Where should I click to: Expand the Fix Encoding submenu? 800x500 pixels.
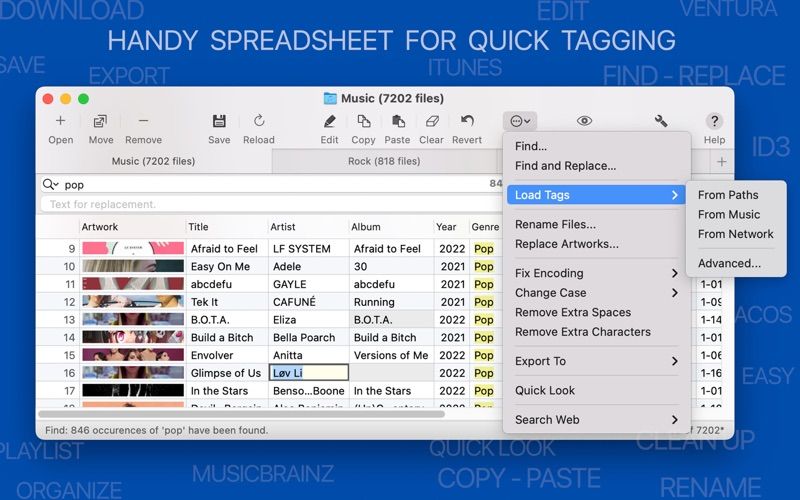pyautogui.click(x=595, y=273)
